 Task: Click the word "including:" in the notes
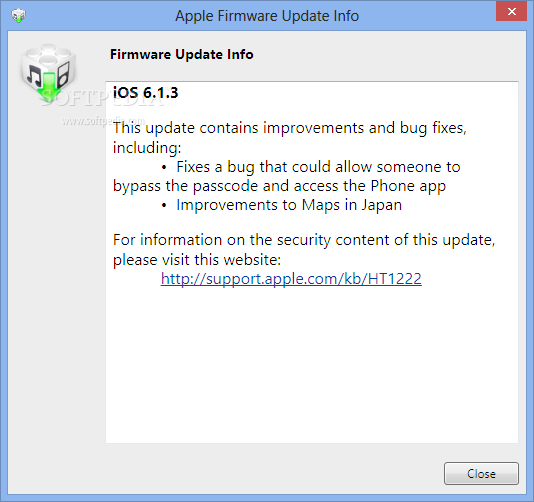click(x=147, y=148)
